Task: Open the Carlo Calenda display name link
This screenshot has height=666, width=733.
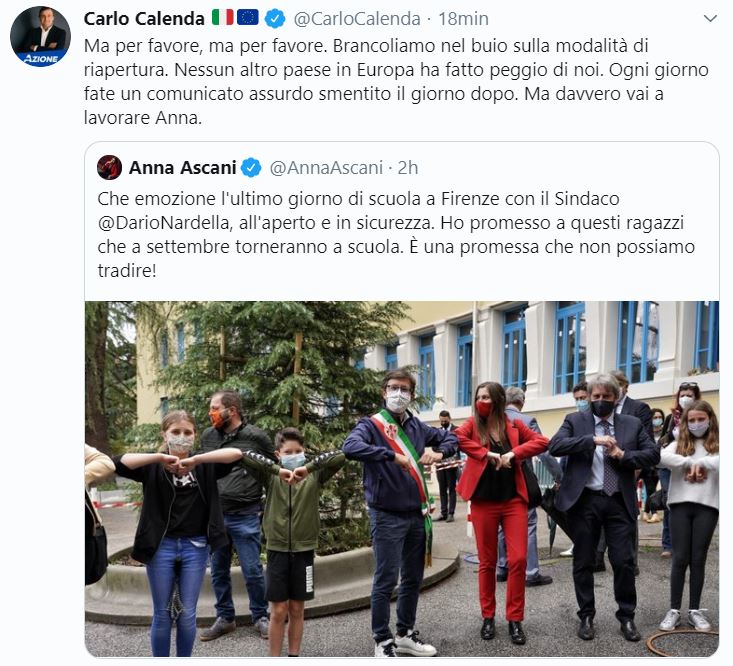Action: [144, 19]
